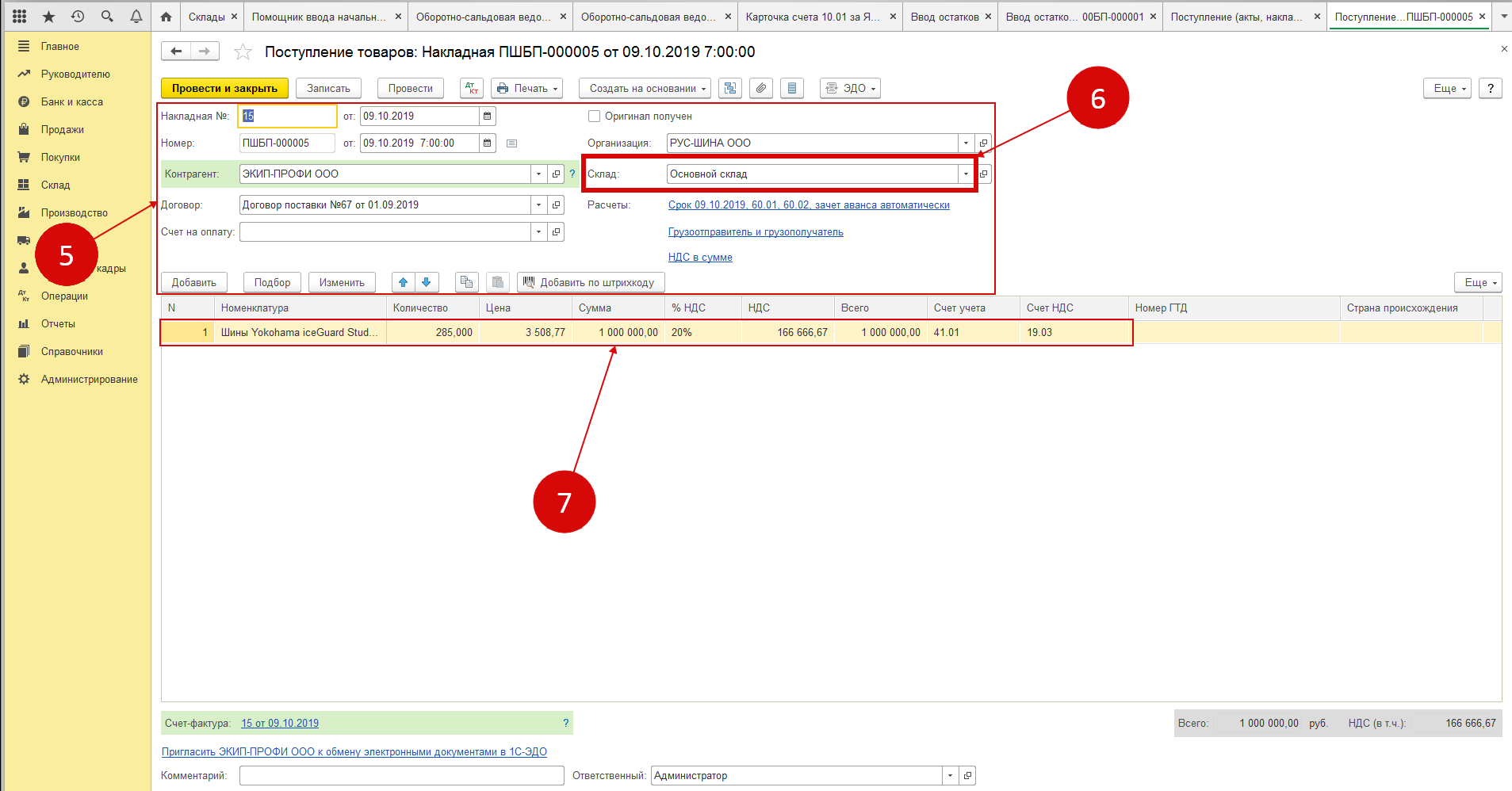The width and height of the screenshot is (1512, 791).
Task: Focus the Комментарий input field
Action: point(401,775)
